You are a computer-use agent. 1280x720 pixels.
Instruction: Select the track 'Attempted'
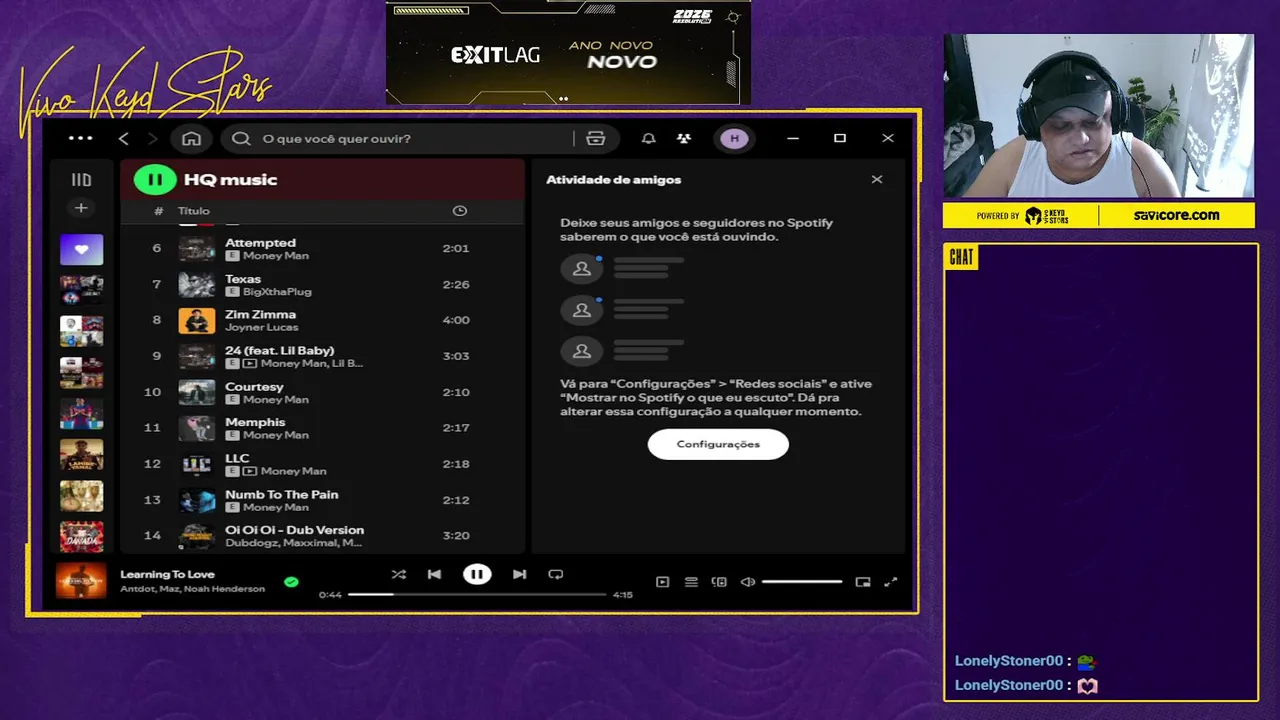(x=322, y=248)
